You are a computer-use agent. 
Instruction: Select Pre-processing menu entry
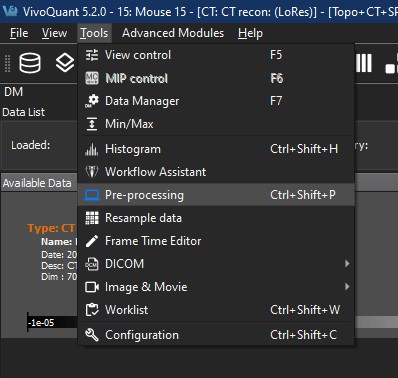[216, 195]
